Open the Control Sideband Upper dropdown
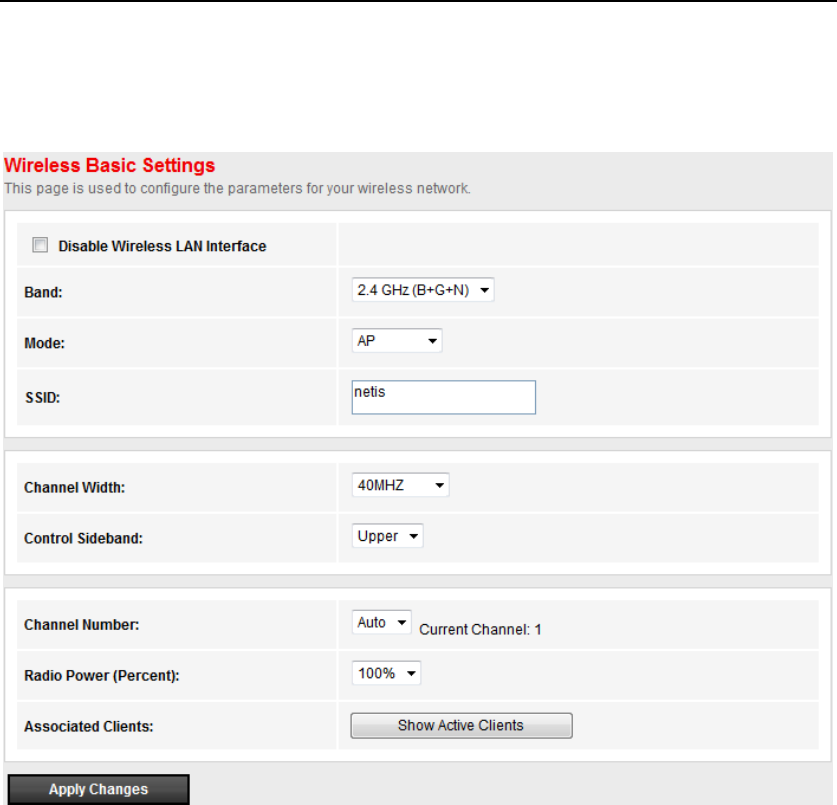Image resolution: width=837 pixels, height=805 pixels. [x=388, y=536]
